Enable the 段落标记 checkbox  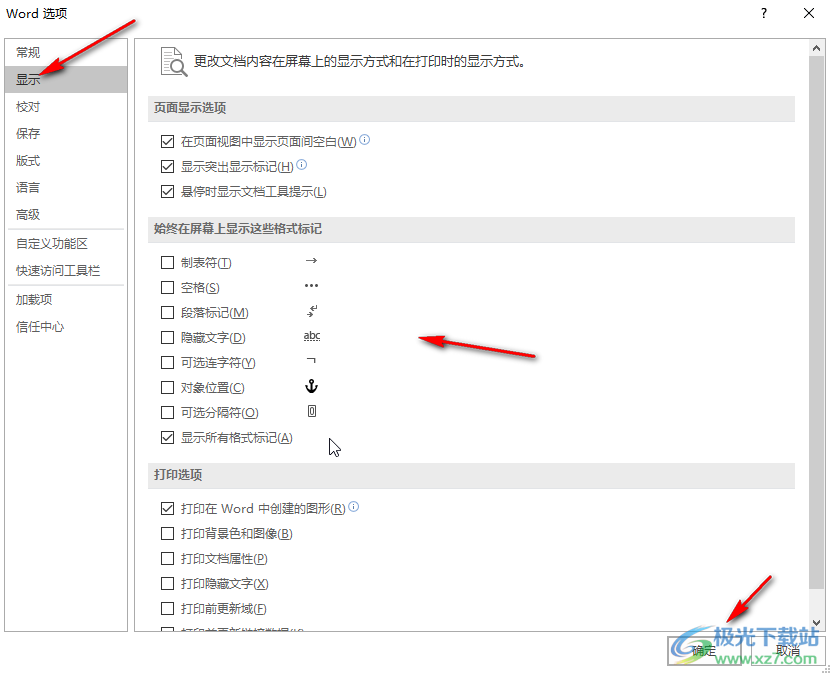[167, 312]
